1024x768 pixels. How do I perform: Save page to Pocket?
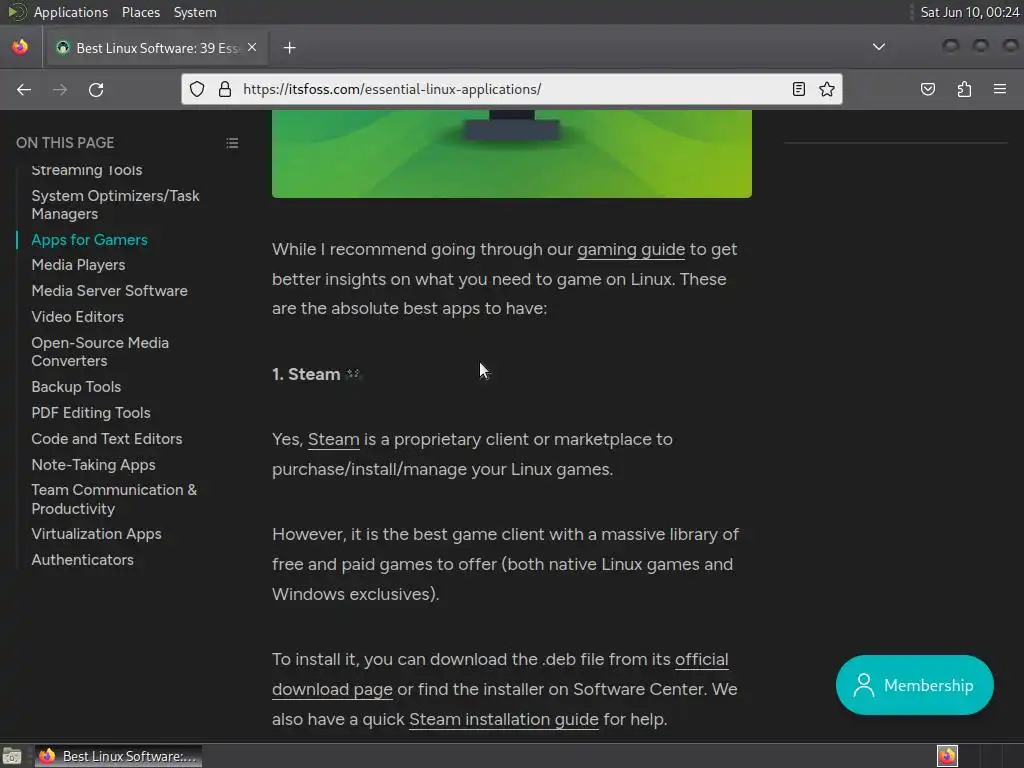click(928, 89)
